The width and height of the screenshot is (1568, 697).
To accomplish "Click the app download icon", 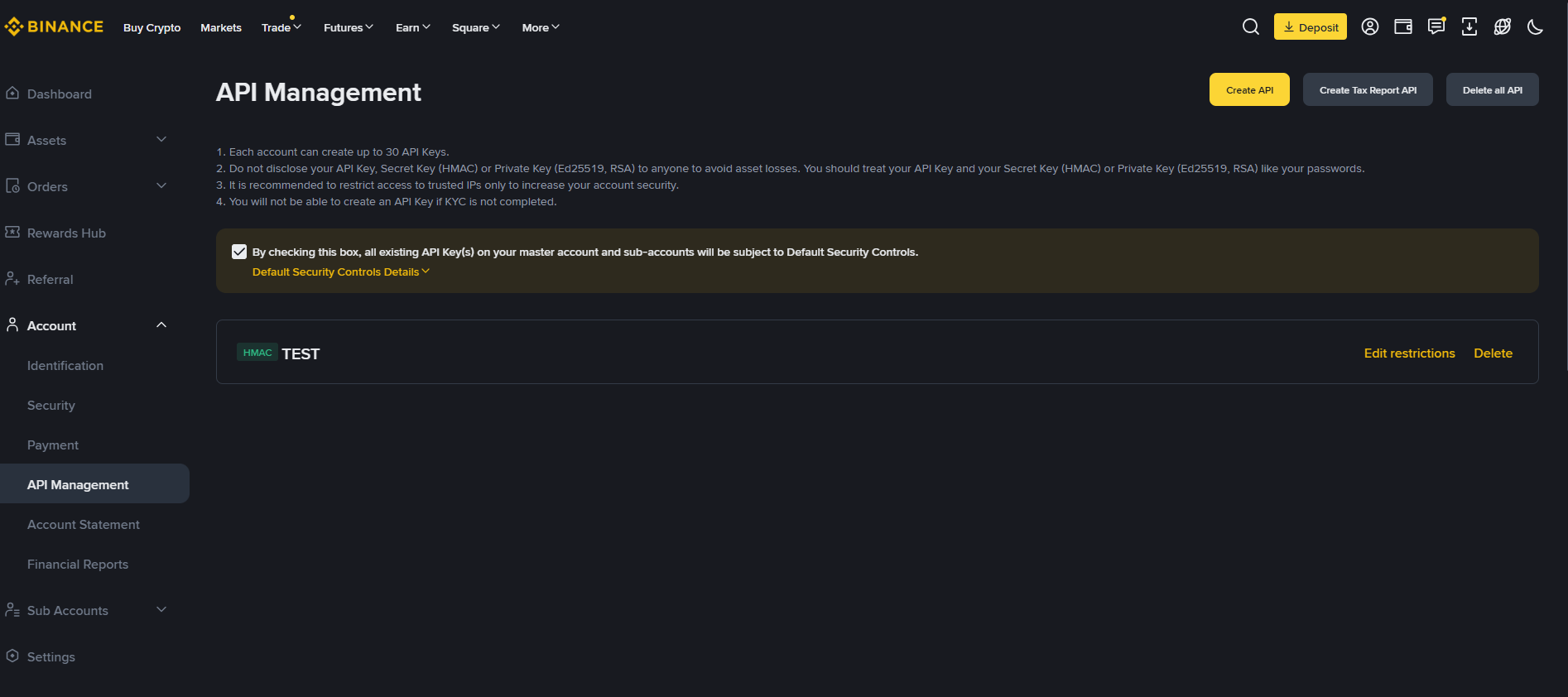I will (x=1469, y=27).
